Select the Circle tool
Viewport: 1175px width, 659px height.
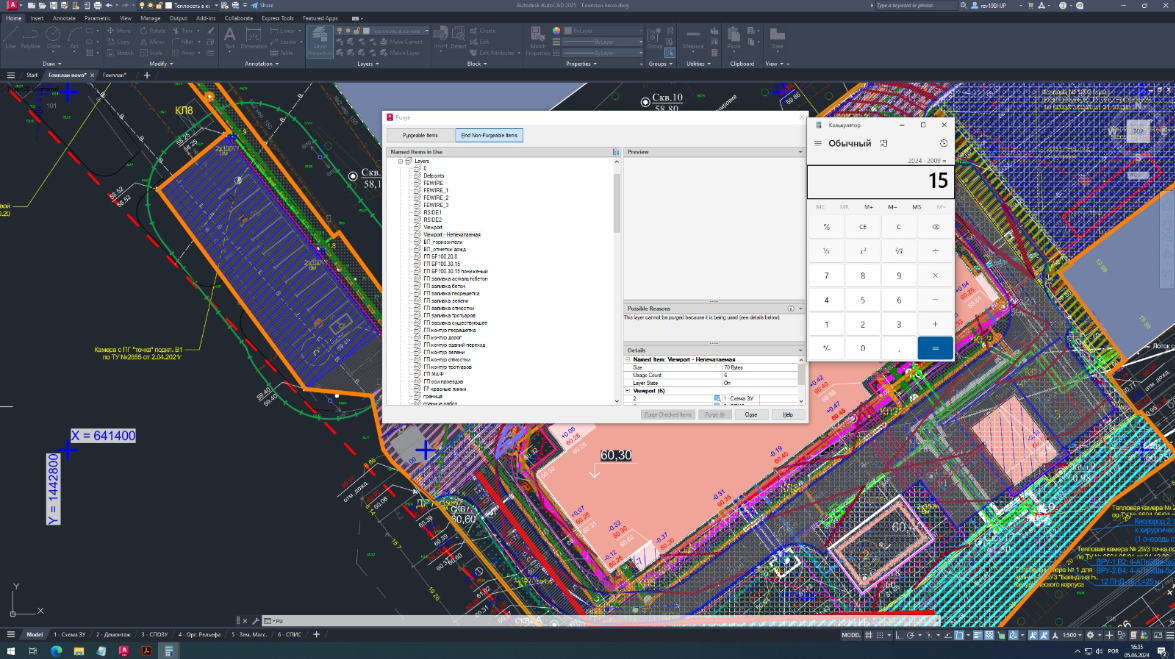click(x=53, y=37)
